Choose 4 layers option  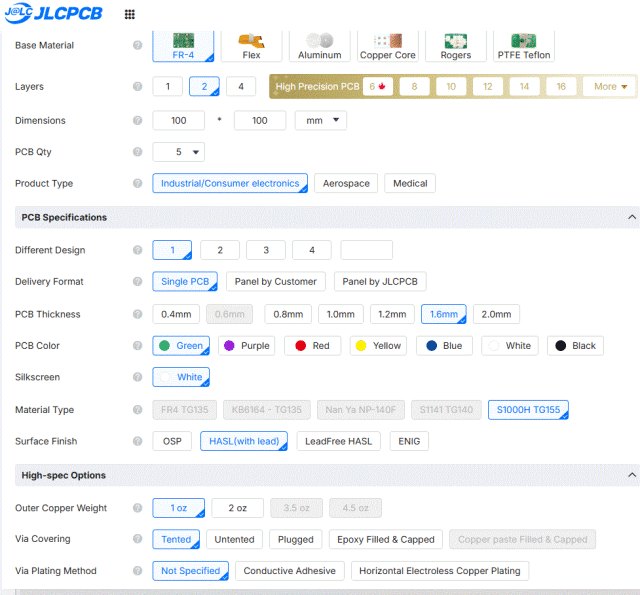coord(241,87)
